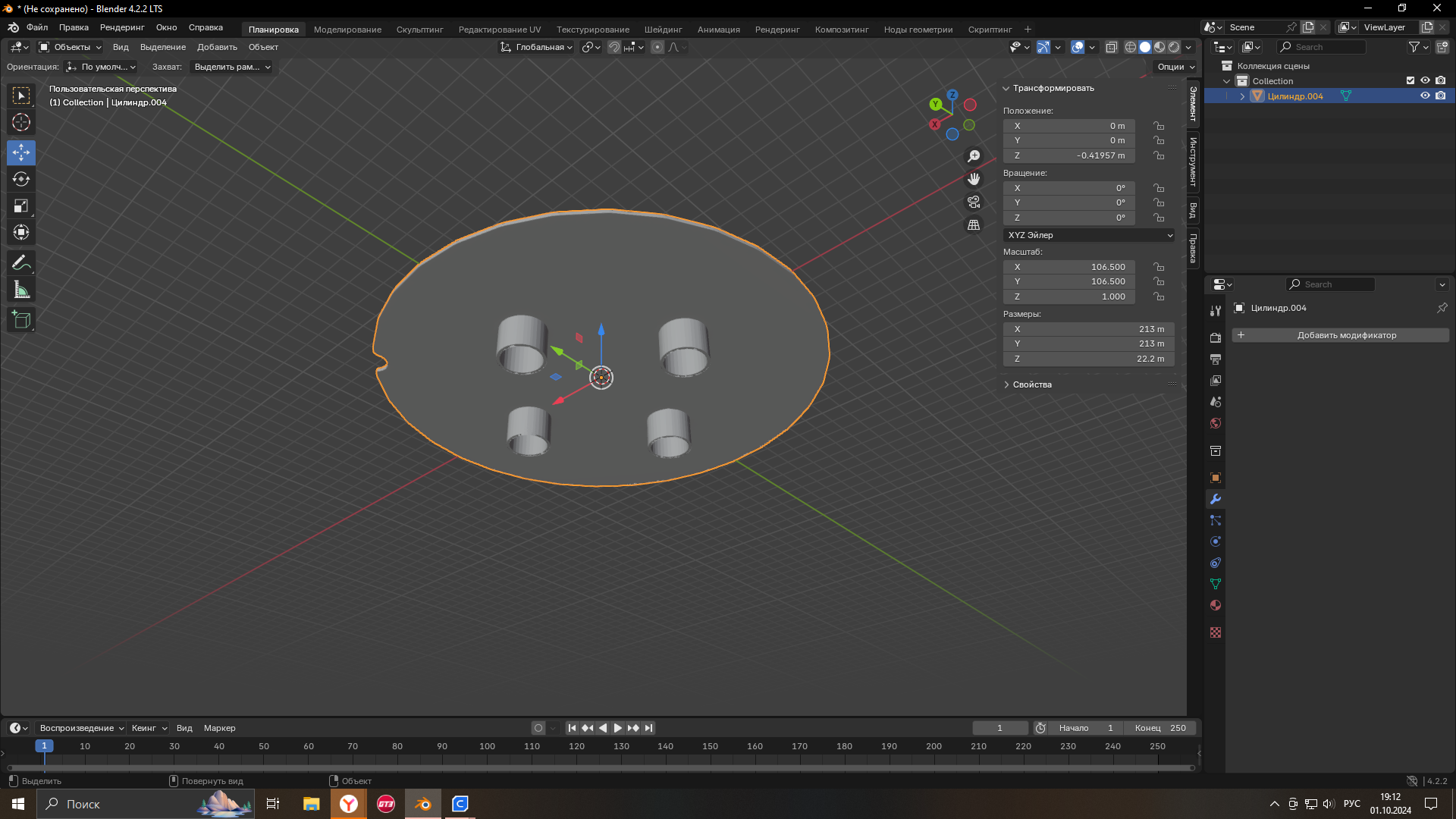Lock the X position value
This screenshot has height=819, width=1456.
(1159, 126)
